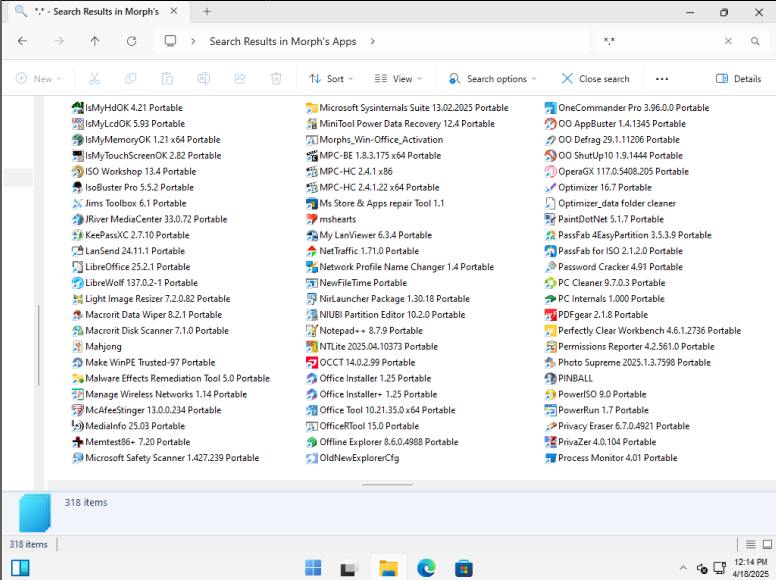Select OneCommander Pro 3.96.0.0 Portable

click(627, 108)
